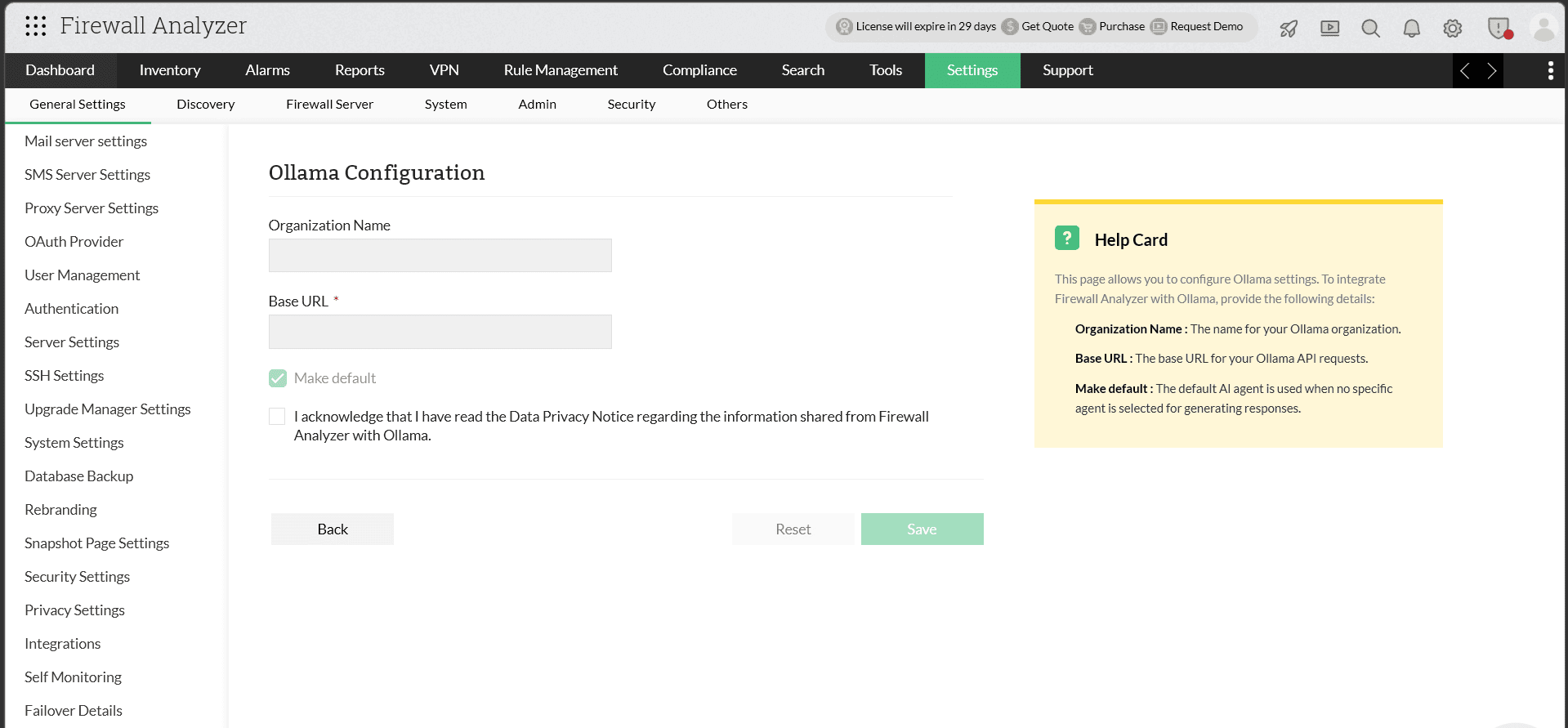
Task: Click the previous tab arrow in navbar
Action: (1465, 71)
